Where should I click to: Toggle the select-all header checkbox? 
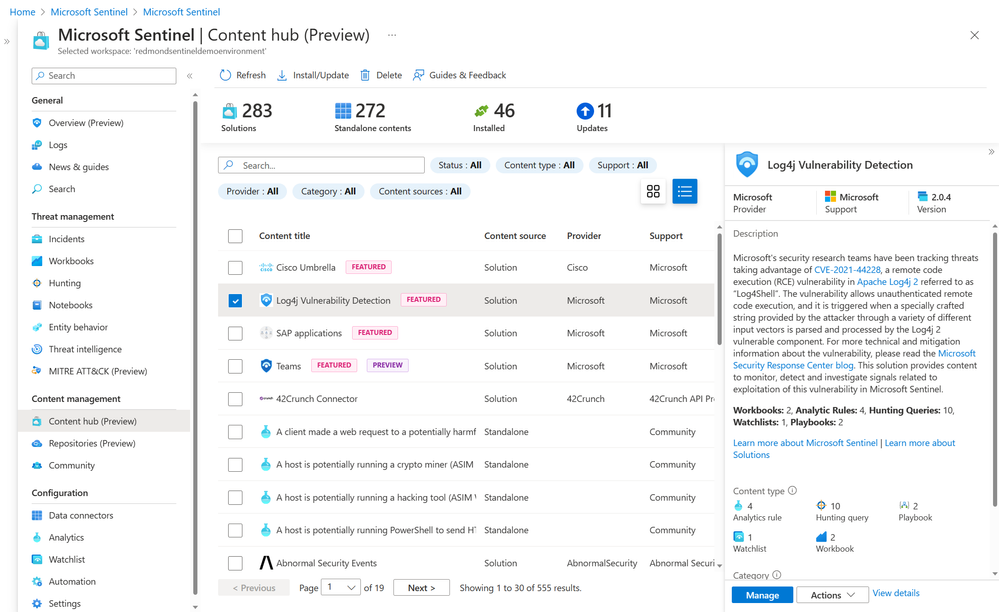(235, 236)
